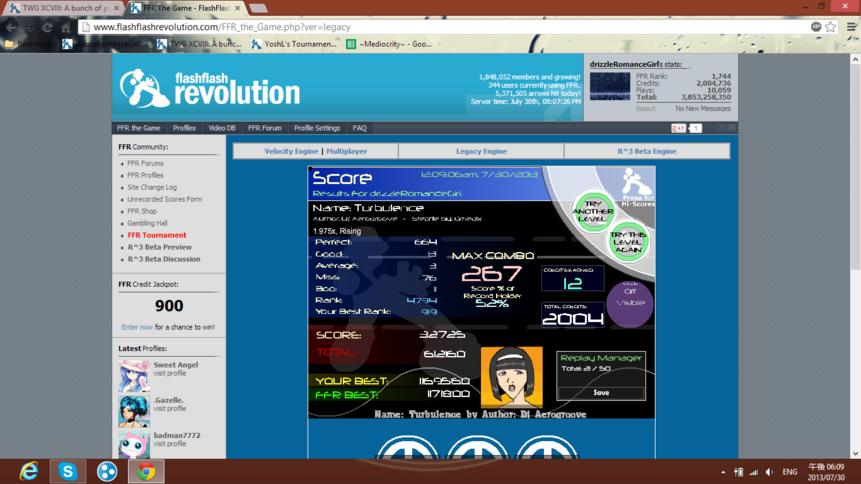Click the taskbar clock and date
861x484 pixels.
pyautogui.click(x=826, y=472)
